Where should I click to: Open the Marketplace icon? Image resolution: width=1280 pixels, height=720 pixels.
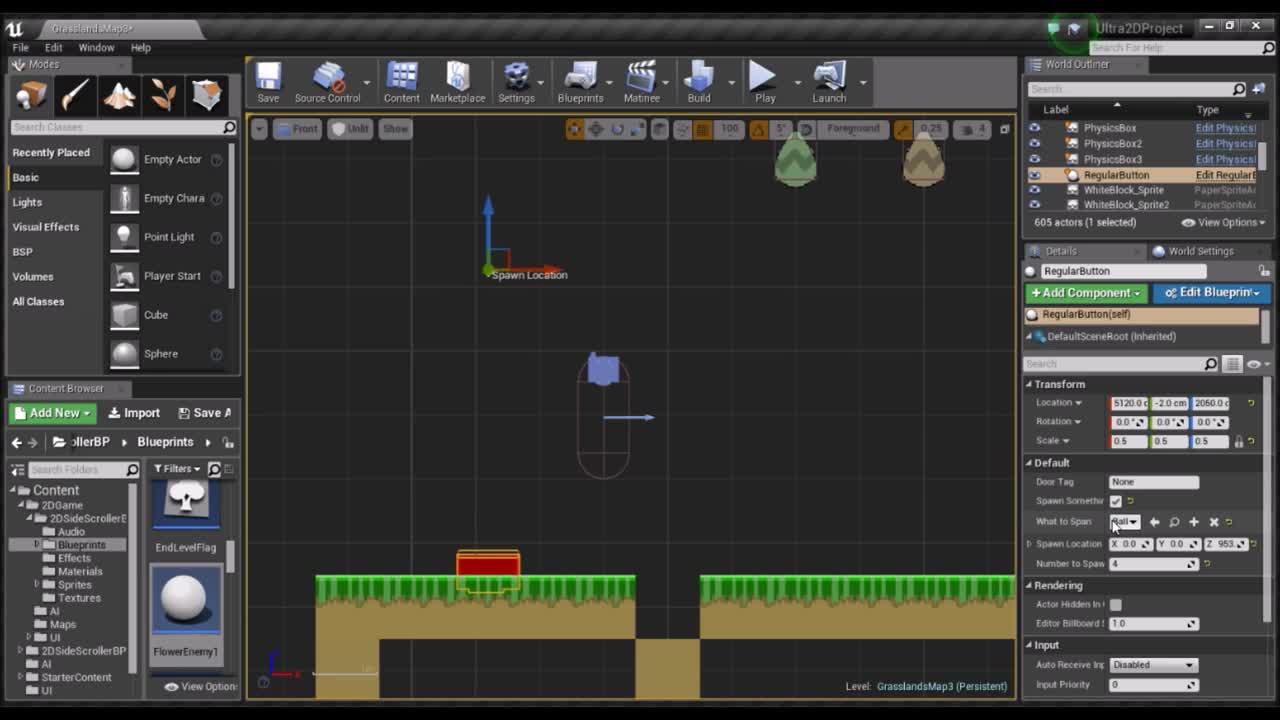[457, 82]
